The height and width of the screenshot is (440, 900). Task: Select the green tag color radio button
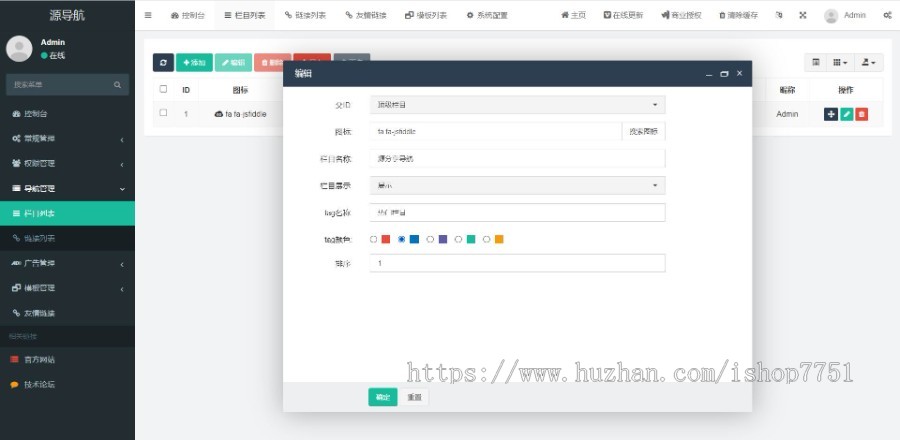[458, 239]
